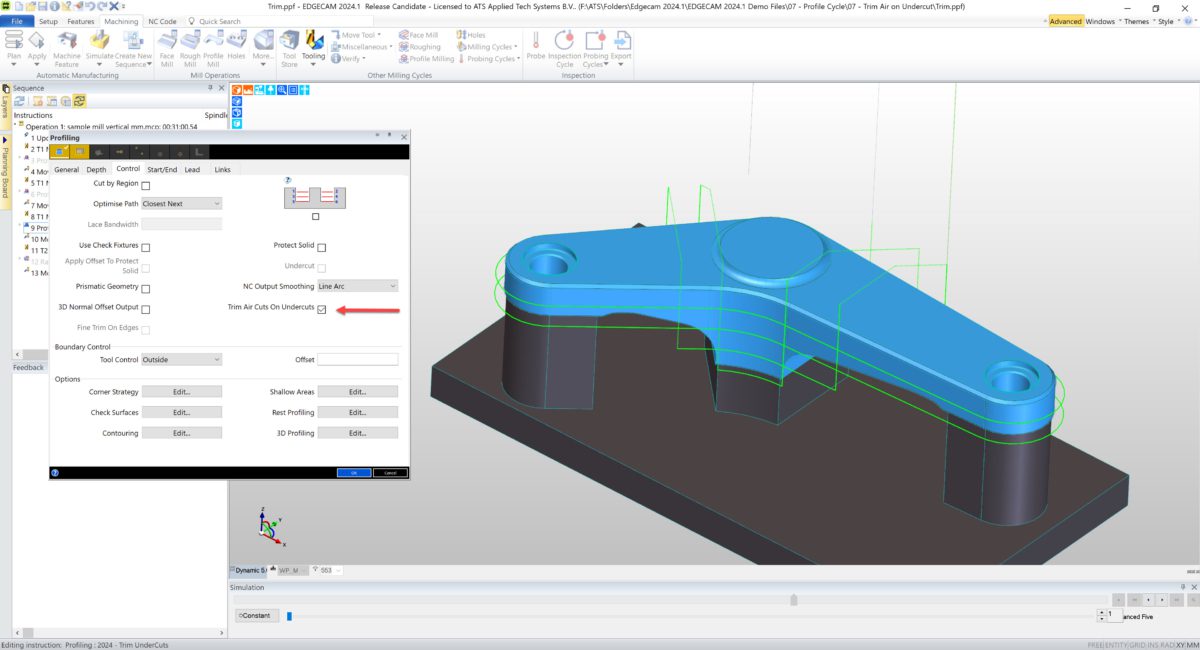Viewport: 1200px width, 650px height.
Task: Enable the Cut by Region checkbox
Action: [x=145, y=185]
